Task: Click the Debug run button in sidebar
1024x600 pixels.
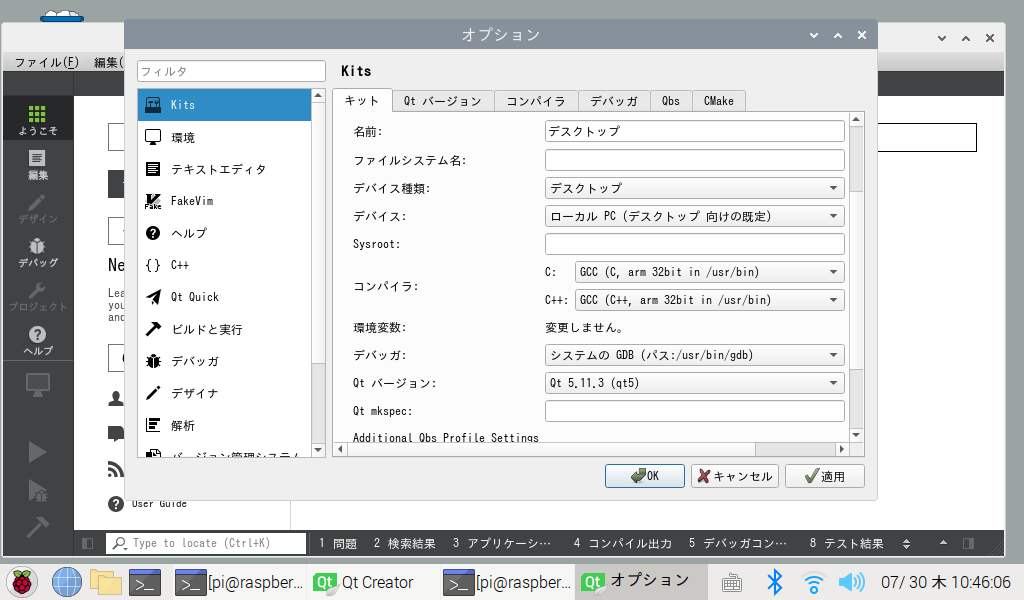Action: tap(37, 491)
